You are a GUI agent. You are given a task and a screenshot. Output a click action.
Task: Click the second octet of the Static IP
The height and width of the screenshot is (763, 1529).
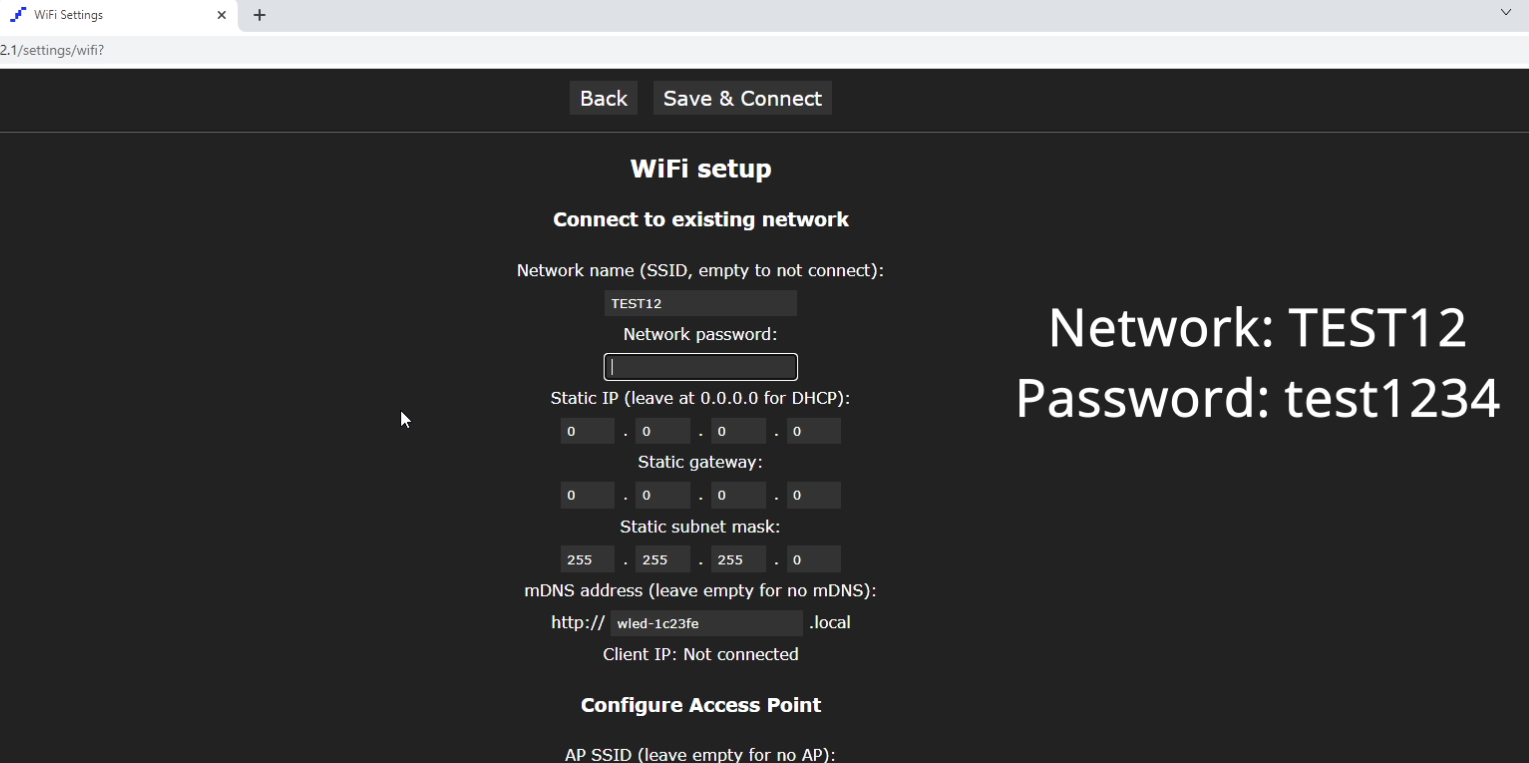[662, 430]
